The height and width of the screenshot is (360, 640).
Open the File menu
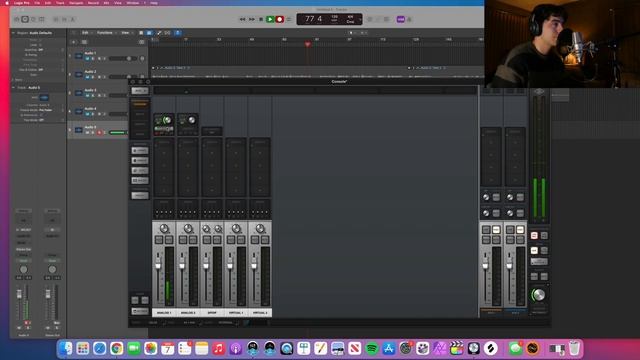[x=37, y=2]
